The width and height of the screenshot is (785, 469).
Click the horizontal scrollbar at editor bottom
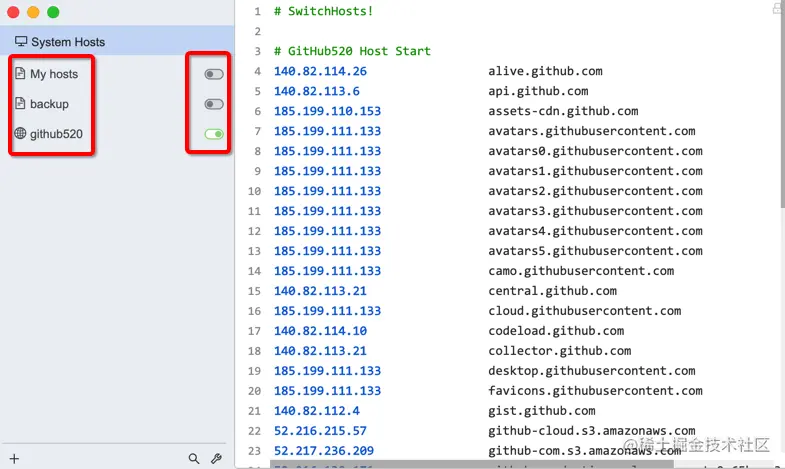[x=472, y=465]
